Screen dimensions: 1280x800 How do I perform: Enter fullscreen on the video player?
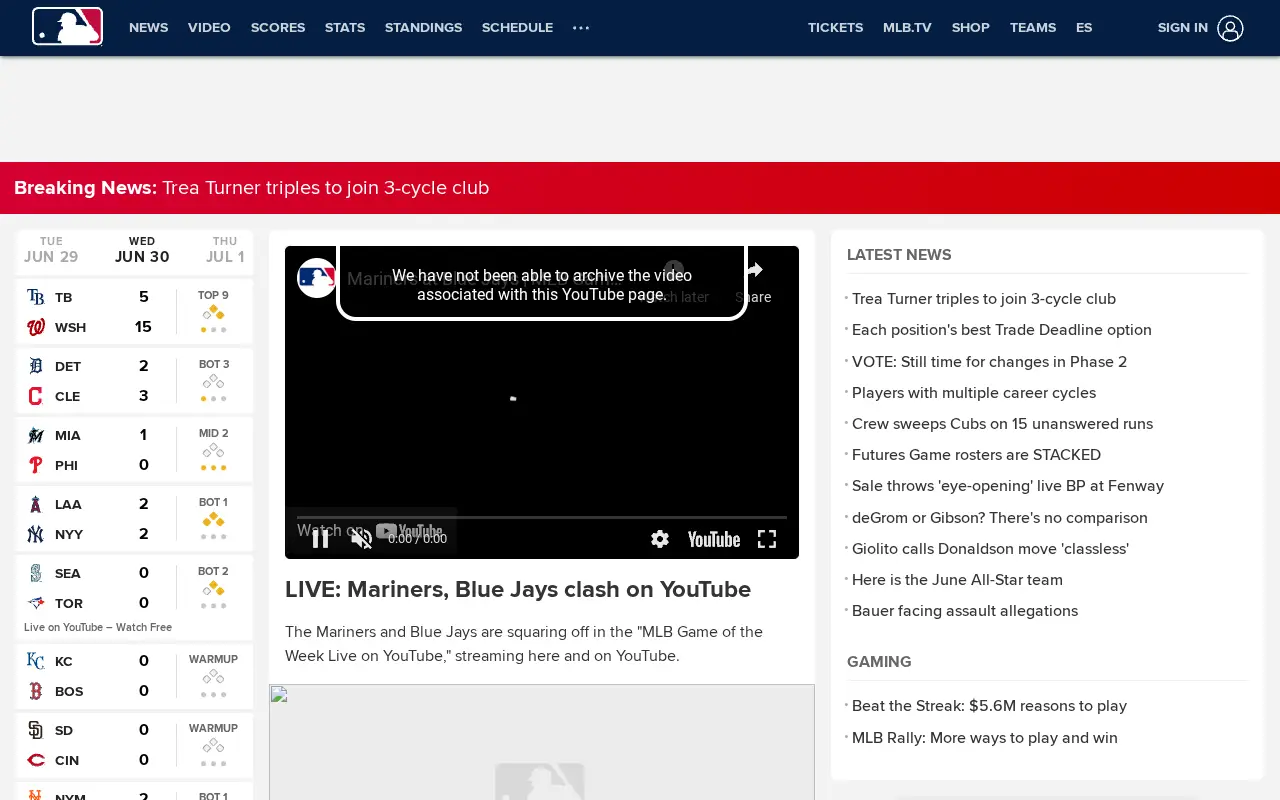[x=767, y=539]
